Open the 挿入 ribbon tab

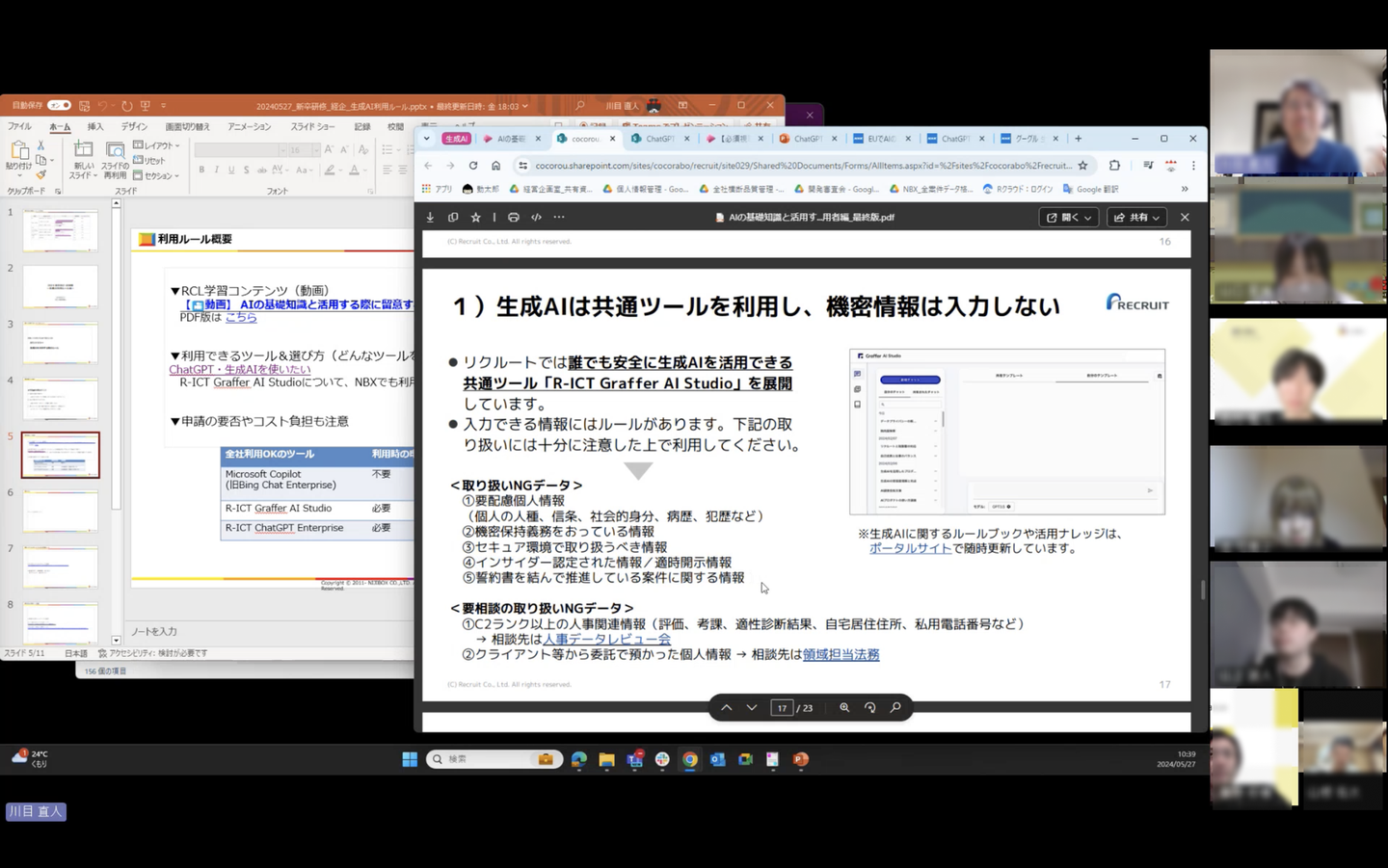click(x=95, y=126)
